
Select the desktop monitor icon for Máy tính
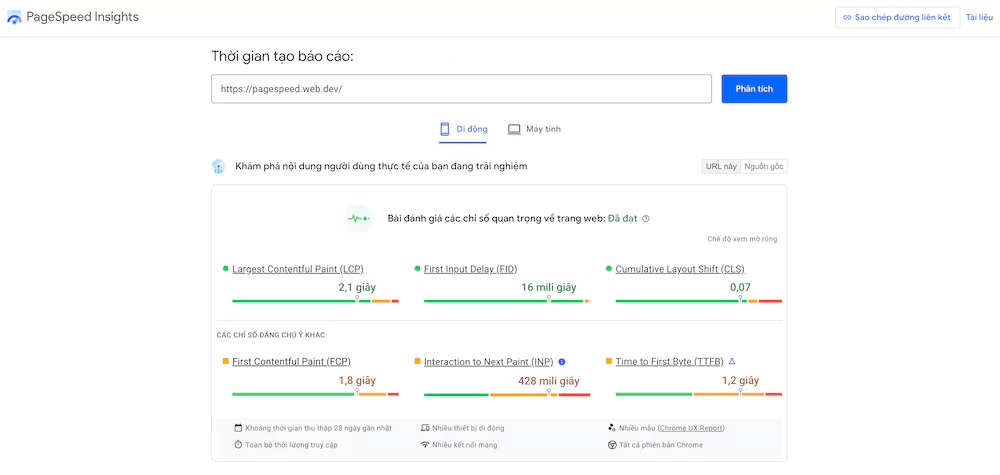[x=514, y=129]
